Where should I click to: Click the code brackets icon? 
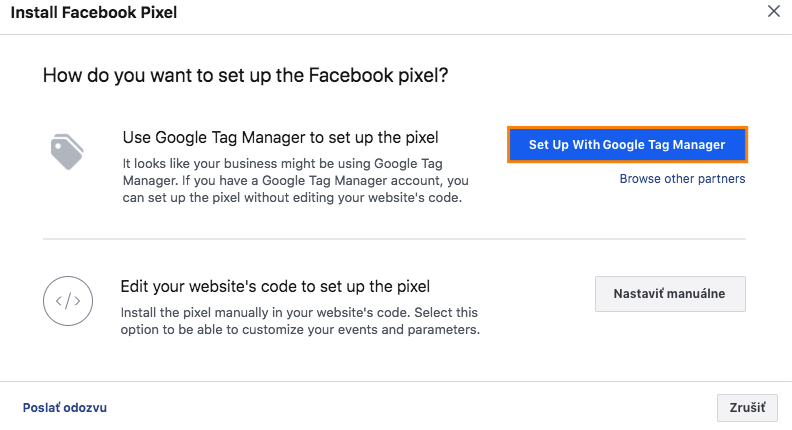coord(68,298)
